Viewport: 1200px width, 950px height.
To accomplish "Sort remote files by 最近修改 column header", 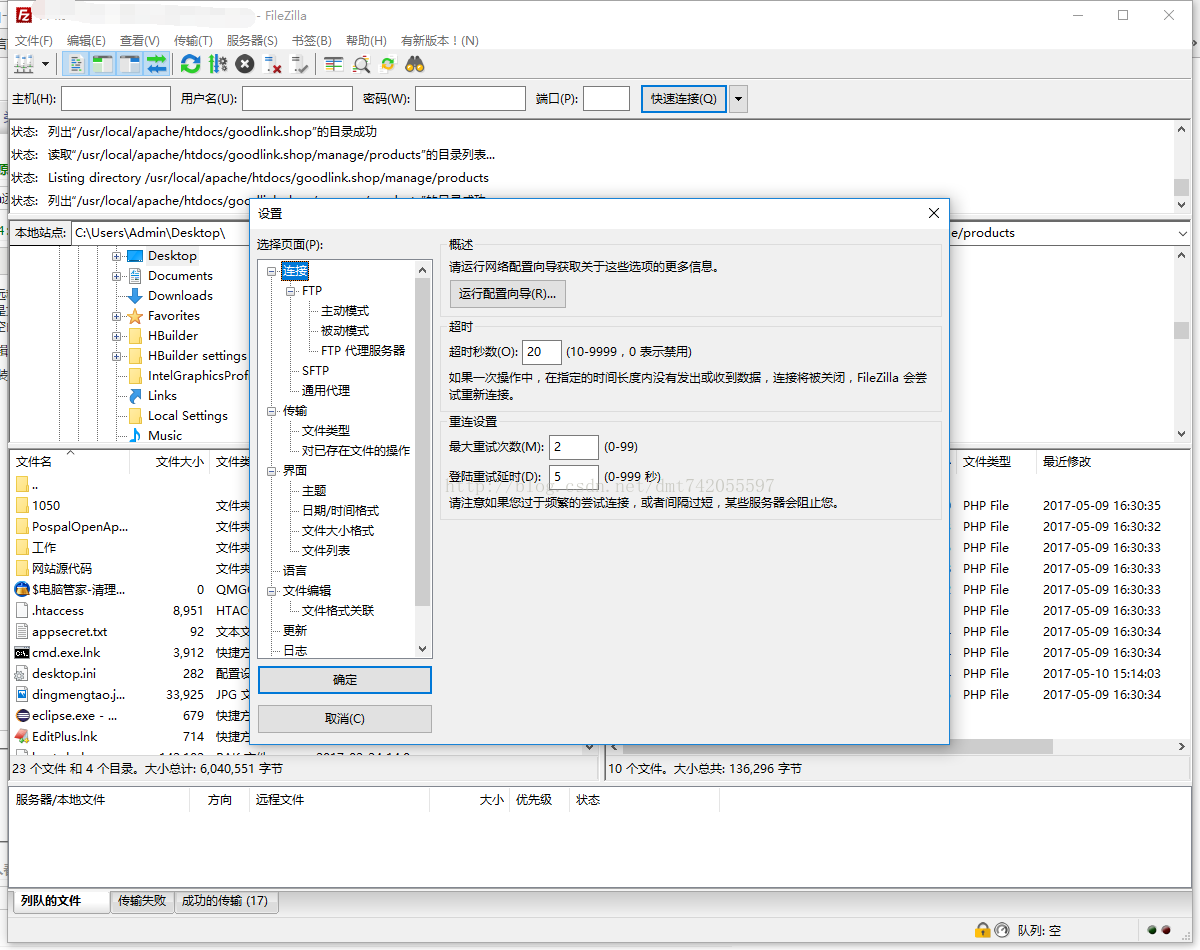I will (x=1112, y=462).
